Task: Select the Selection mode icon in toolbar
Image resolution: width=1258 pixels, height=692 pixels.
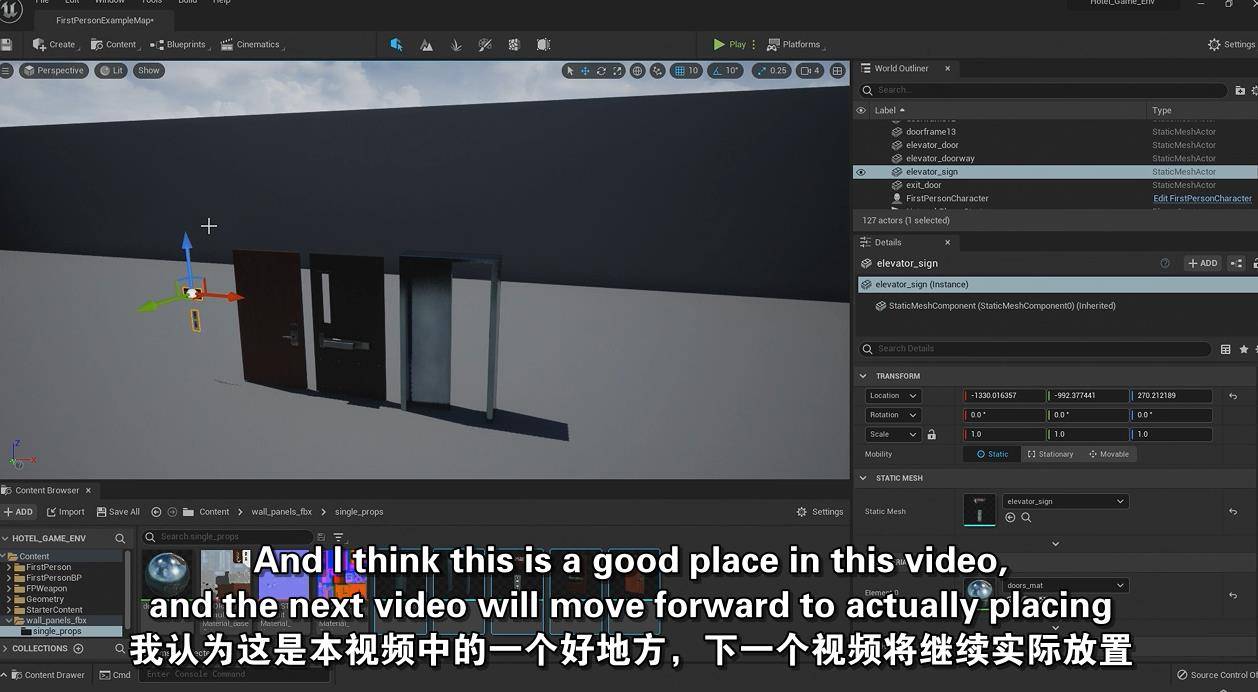Action: click(x=396, y=44)
